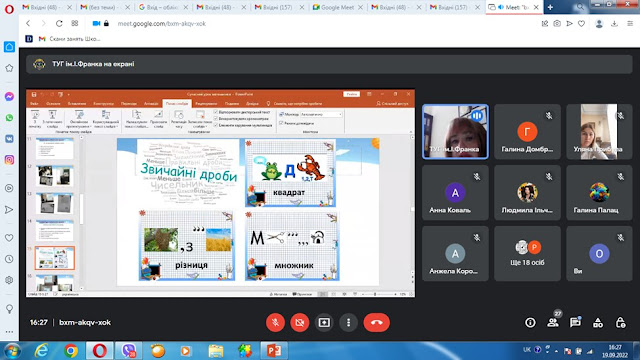640x360 pixels.
Task: Open settings gear in Opera sidebar
Action: pos(9,280)
